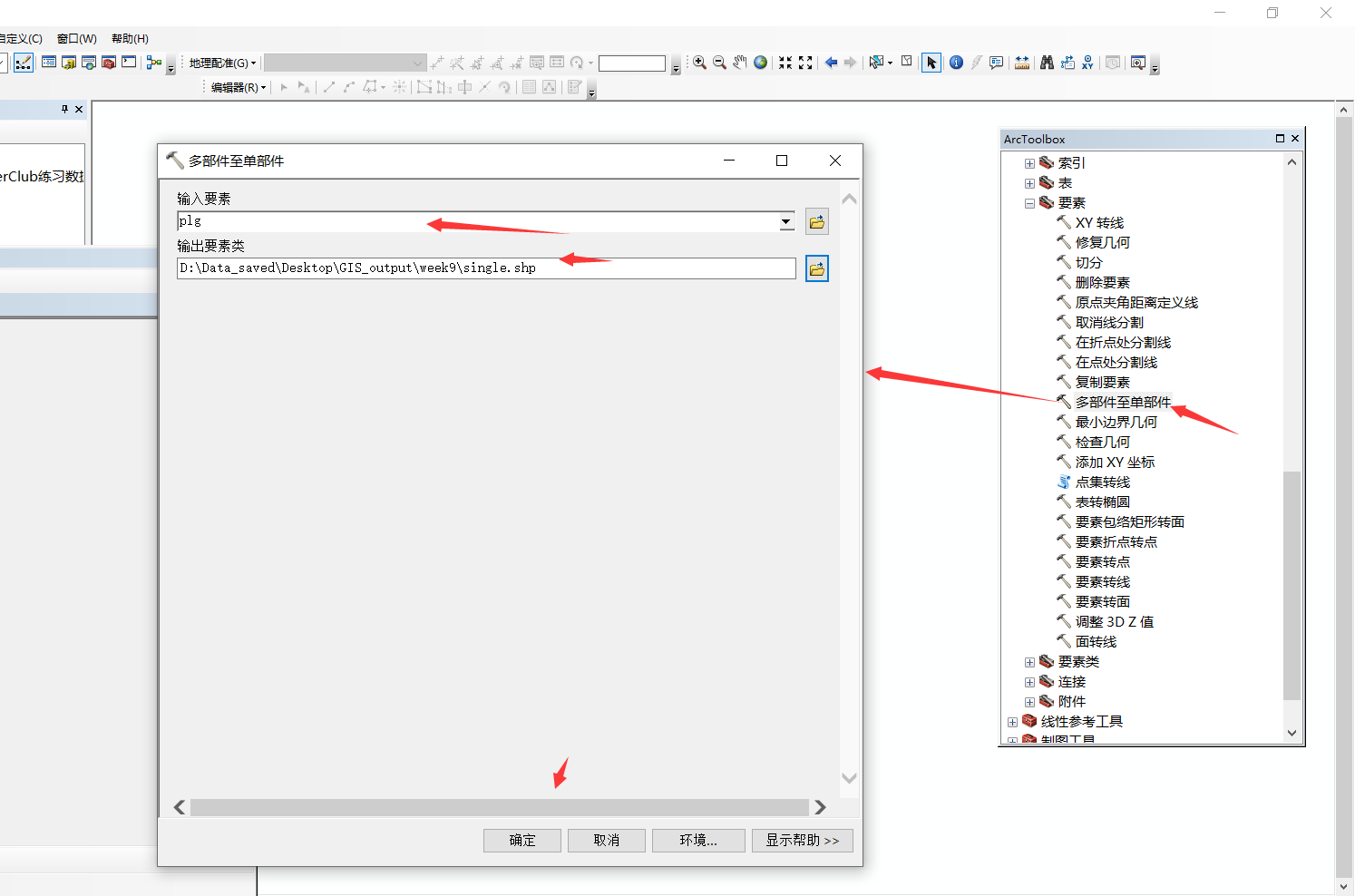Zoom to full extent globe icon
This screenshot has height=896, width=1355.
[x=760, y=63]
